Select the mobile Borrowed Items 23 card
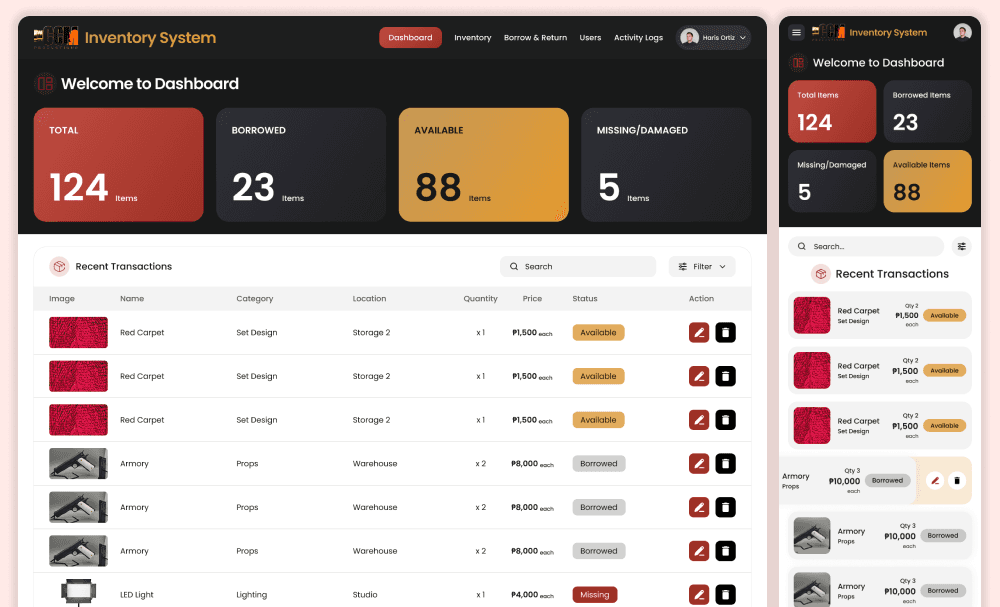 [927, 112]
